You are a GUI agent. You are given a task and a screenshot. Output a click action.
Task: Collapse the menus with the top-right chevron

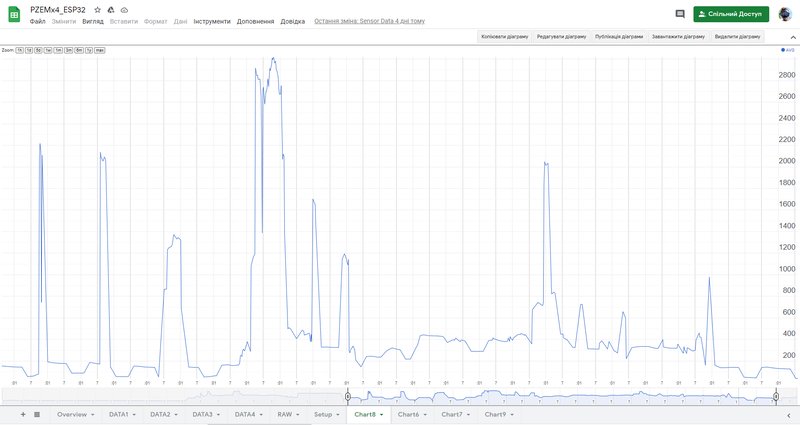(793, 37)
